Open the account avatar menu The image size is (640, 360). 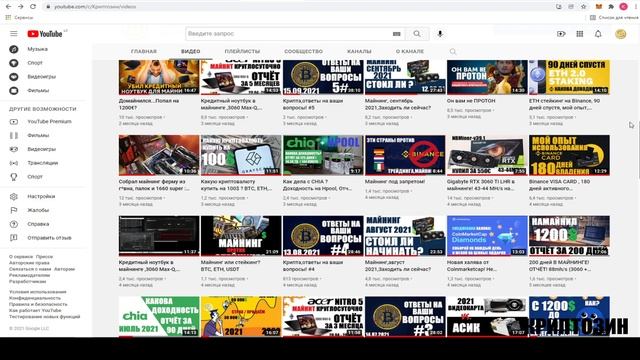click(620, 34)
